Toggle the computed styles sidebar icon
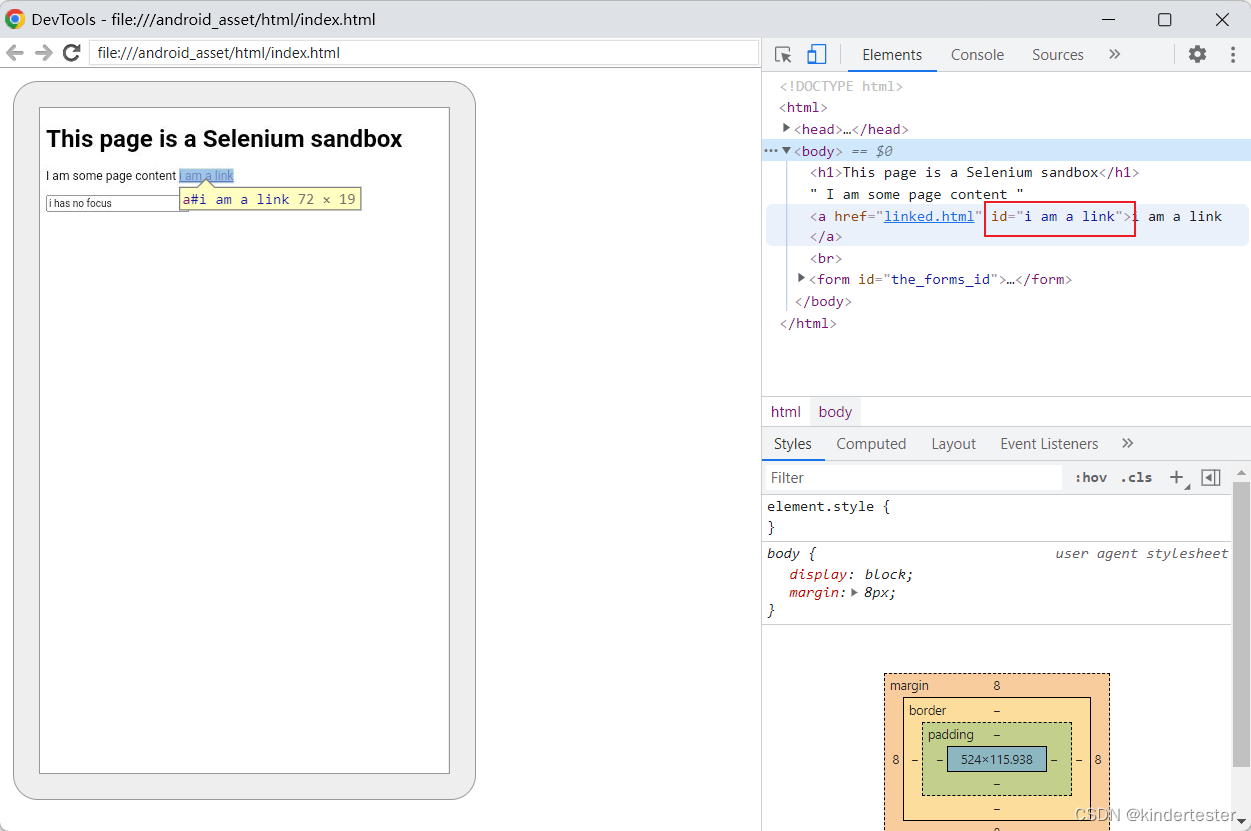 [x=1211, y=478]
